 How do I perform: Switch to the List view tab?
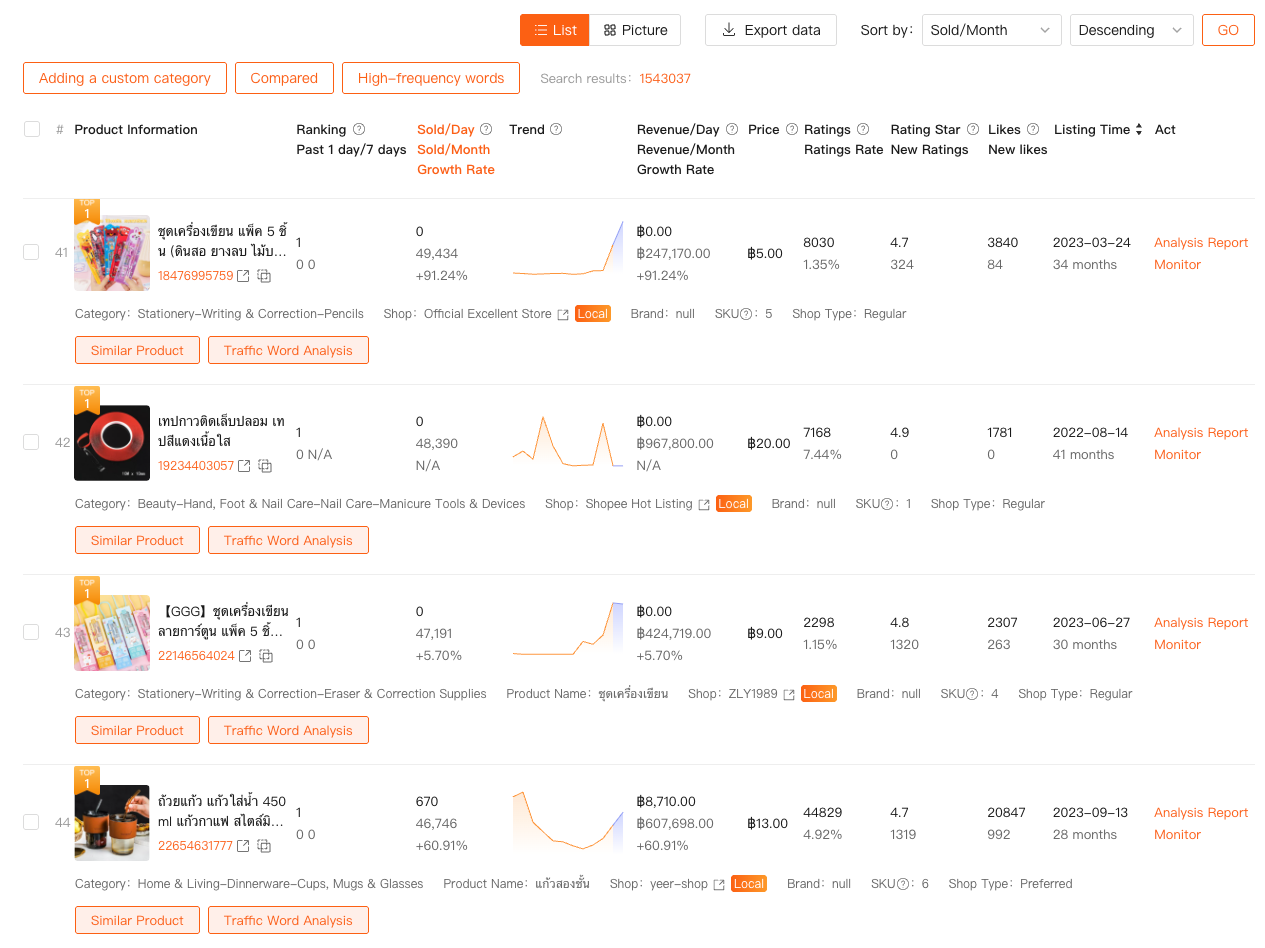[554, 30]
